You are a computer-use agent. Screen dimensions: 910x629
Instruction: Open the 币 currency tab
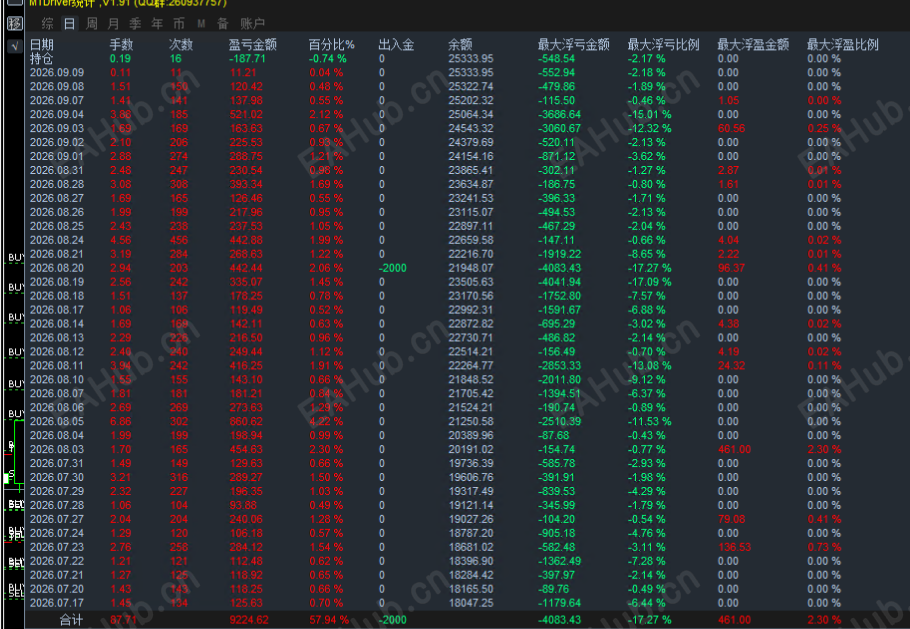(x=179, y=24)
